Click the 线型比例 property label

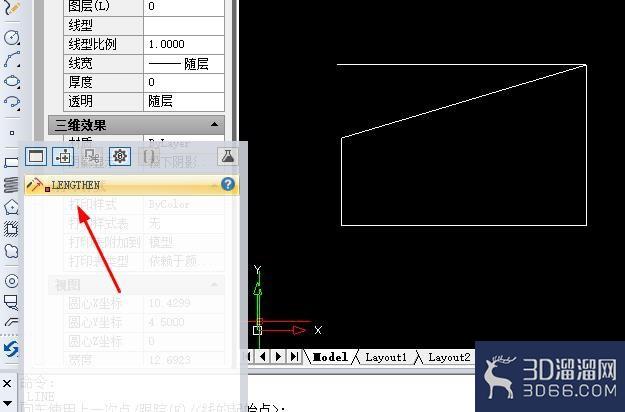coord(92,44)
